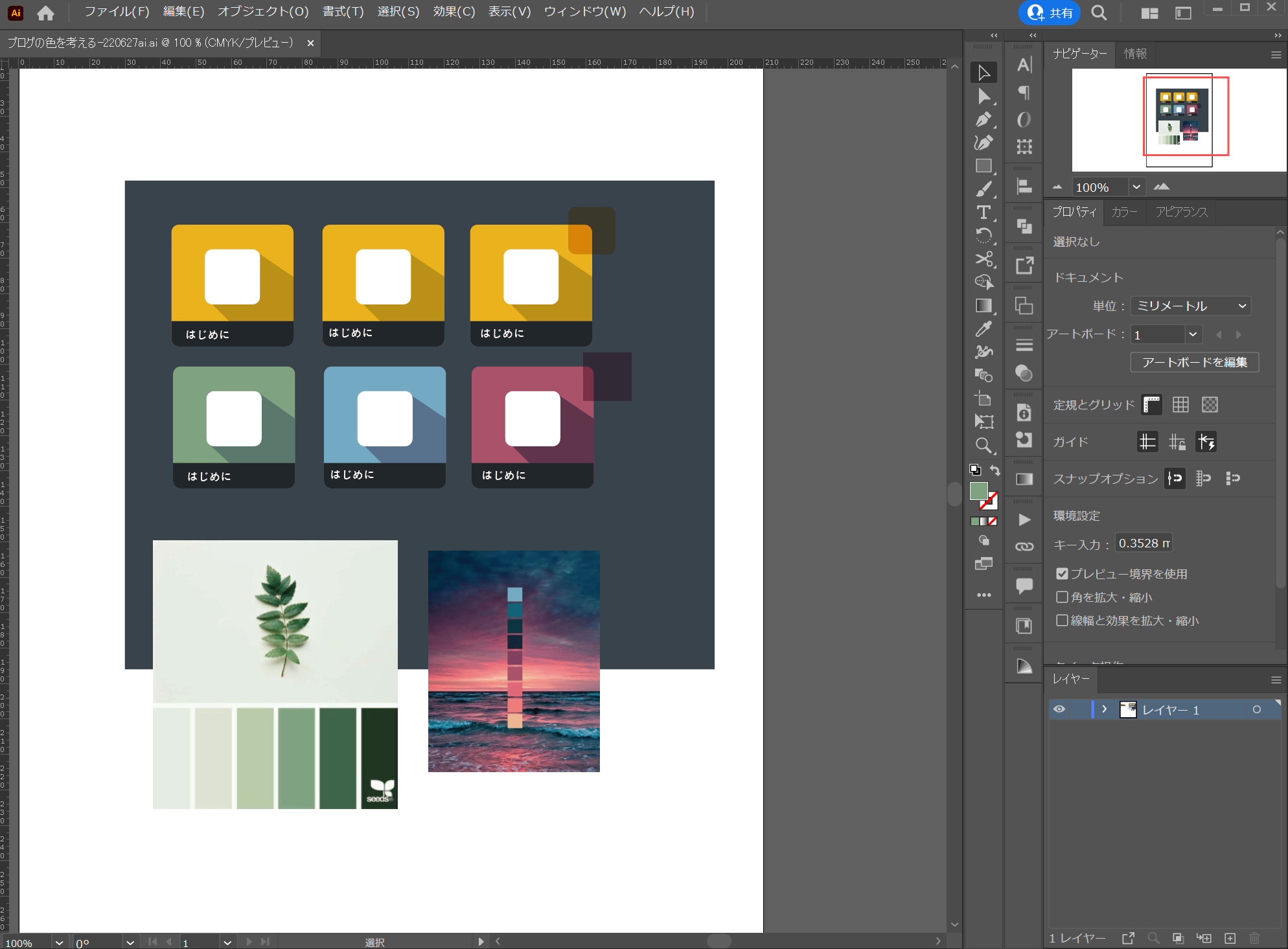Image resolution: width=1288 pixels, height=949 pixels.
Task: Select the Eyedropper tool
Action: tap(983, 329)
